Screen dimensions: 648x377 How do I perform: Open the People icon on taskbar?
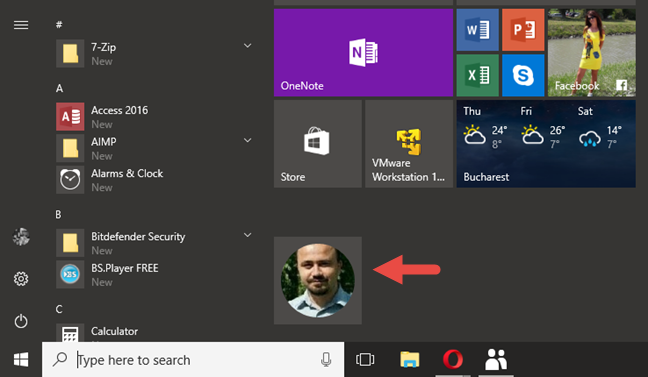tap(496, 359)
